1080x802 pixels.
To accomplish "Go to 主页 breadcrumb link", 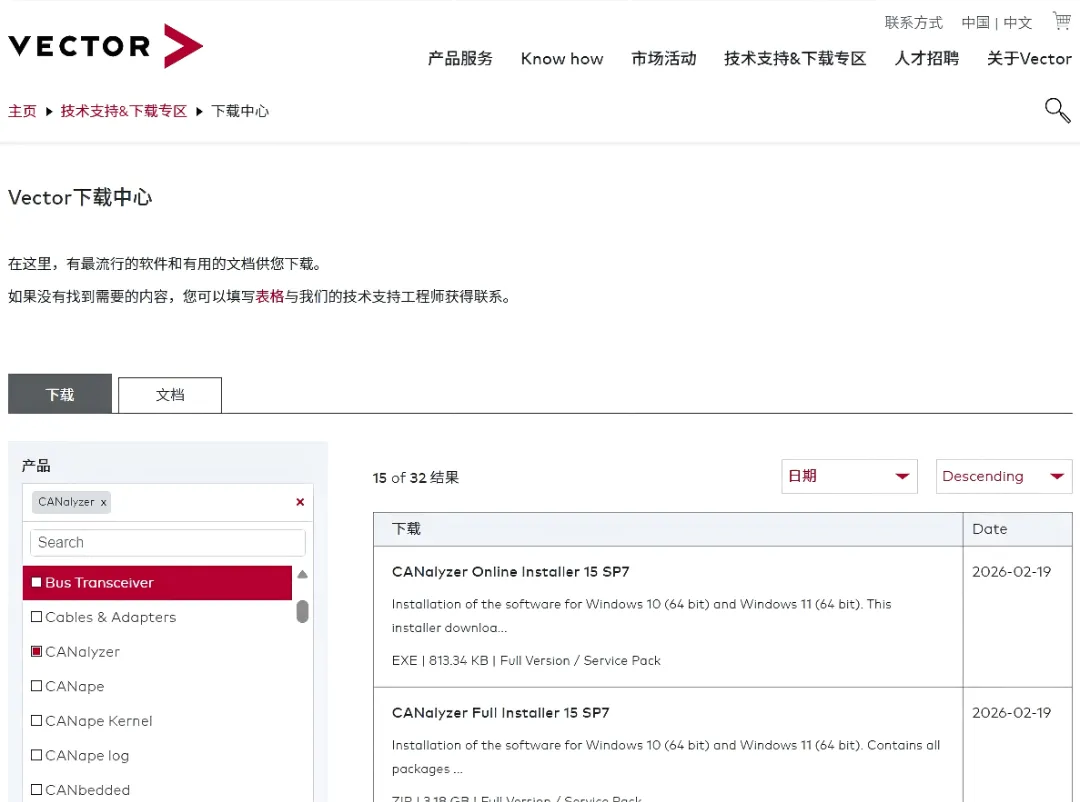I will coord(22,111).
